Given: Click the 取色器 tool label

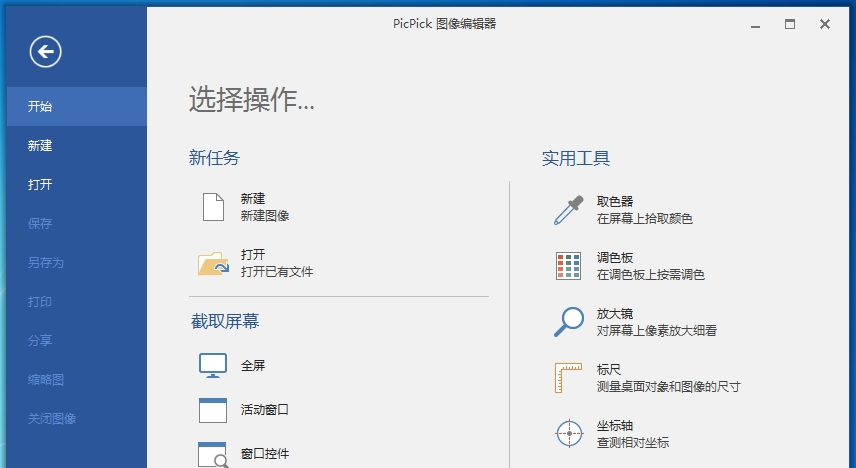Looking at the screenshot, I should tap(615, 201).
